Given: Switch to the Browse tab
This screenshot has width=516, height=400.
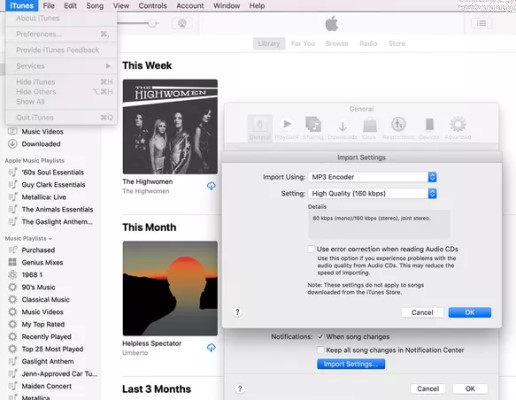Looking at the screenshot, I should [x=337, y=43].
